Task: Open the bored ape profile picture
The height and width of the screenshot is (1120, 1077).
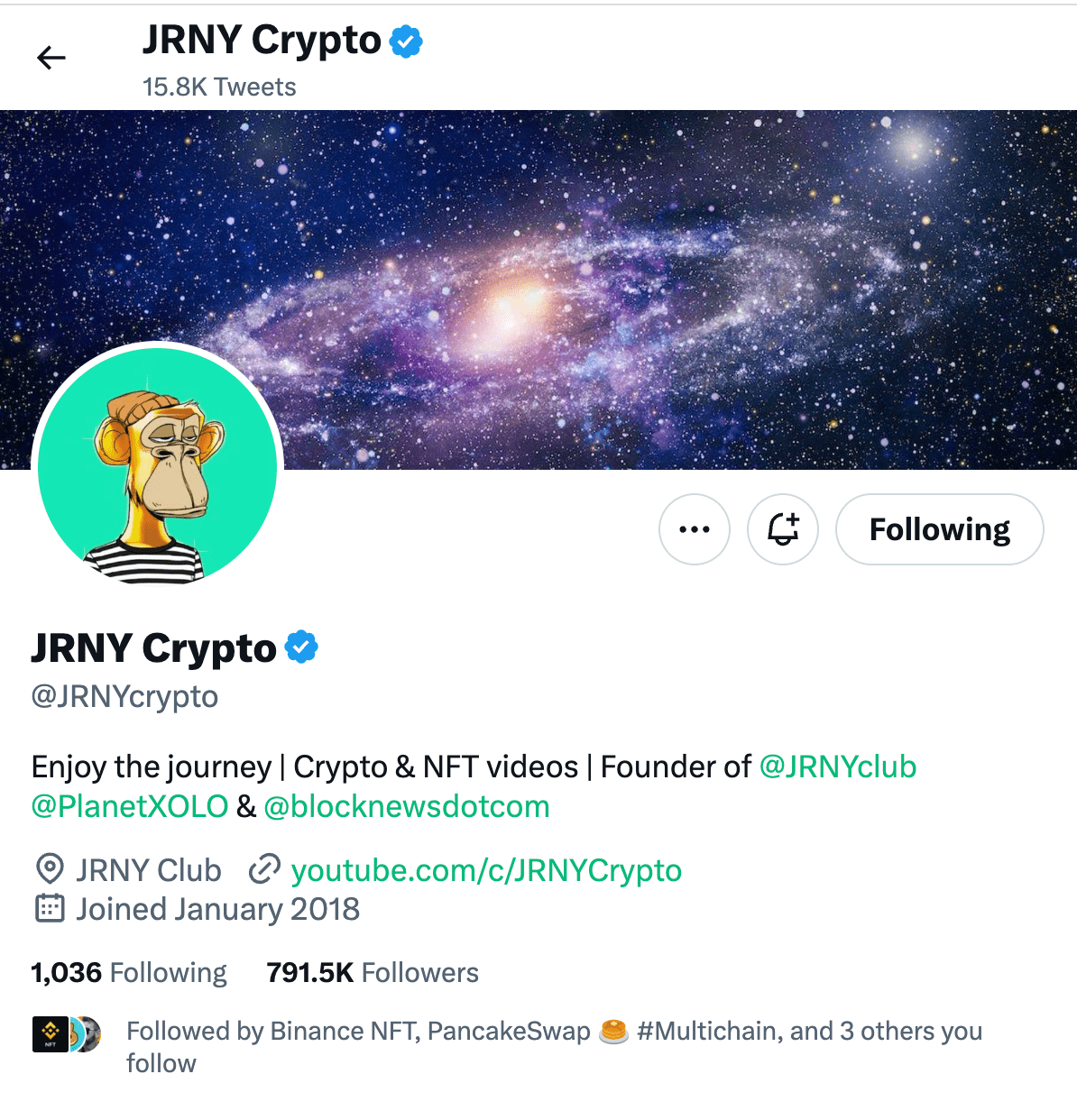Action: pos(158,466)
